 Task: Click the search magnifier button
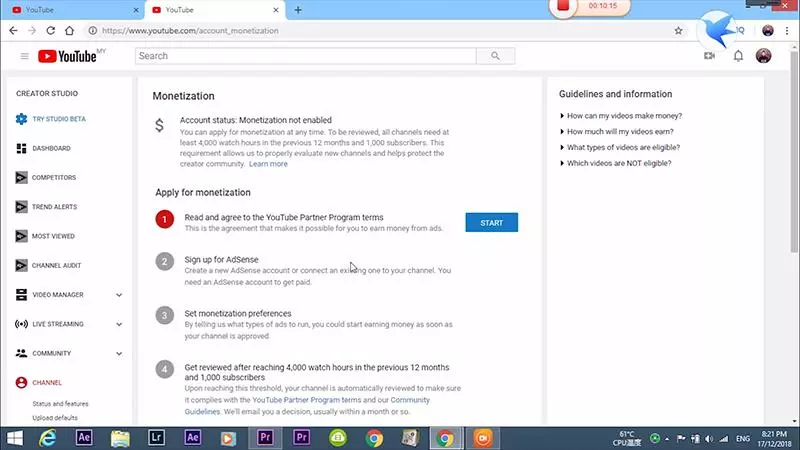point(495,56)
